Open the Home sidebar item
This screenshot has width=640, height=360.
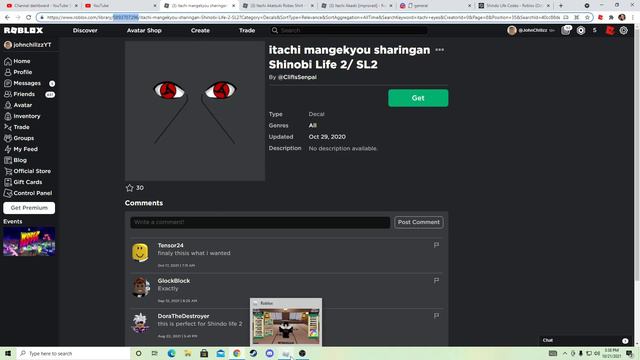pyautogui.click(x=17, y=61)
